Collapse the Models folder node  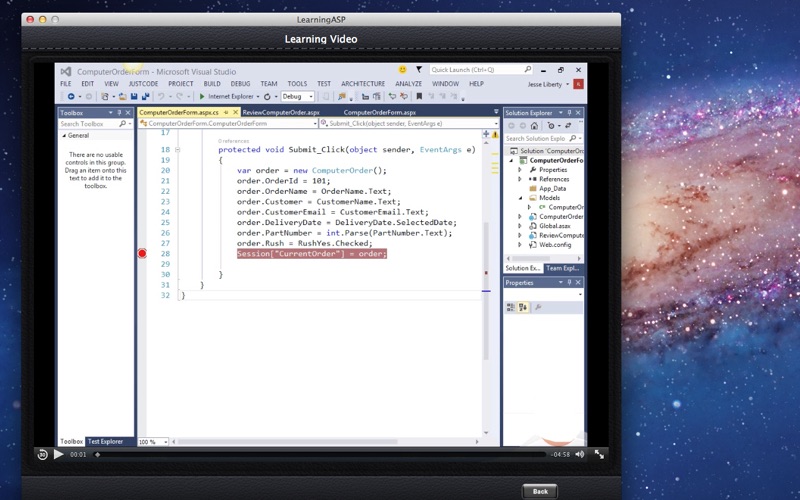click(x=520, y=198)
